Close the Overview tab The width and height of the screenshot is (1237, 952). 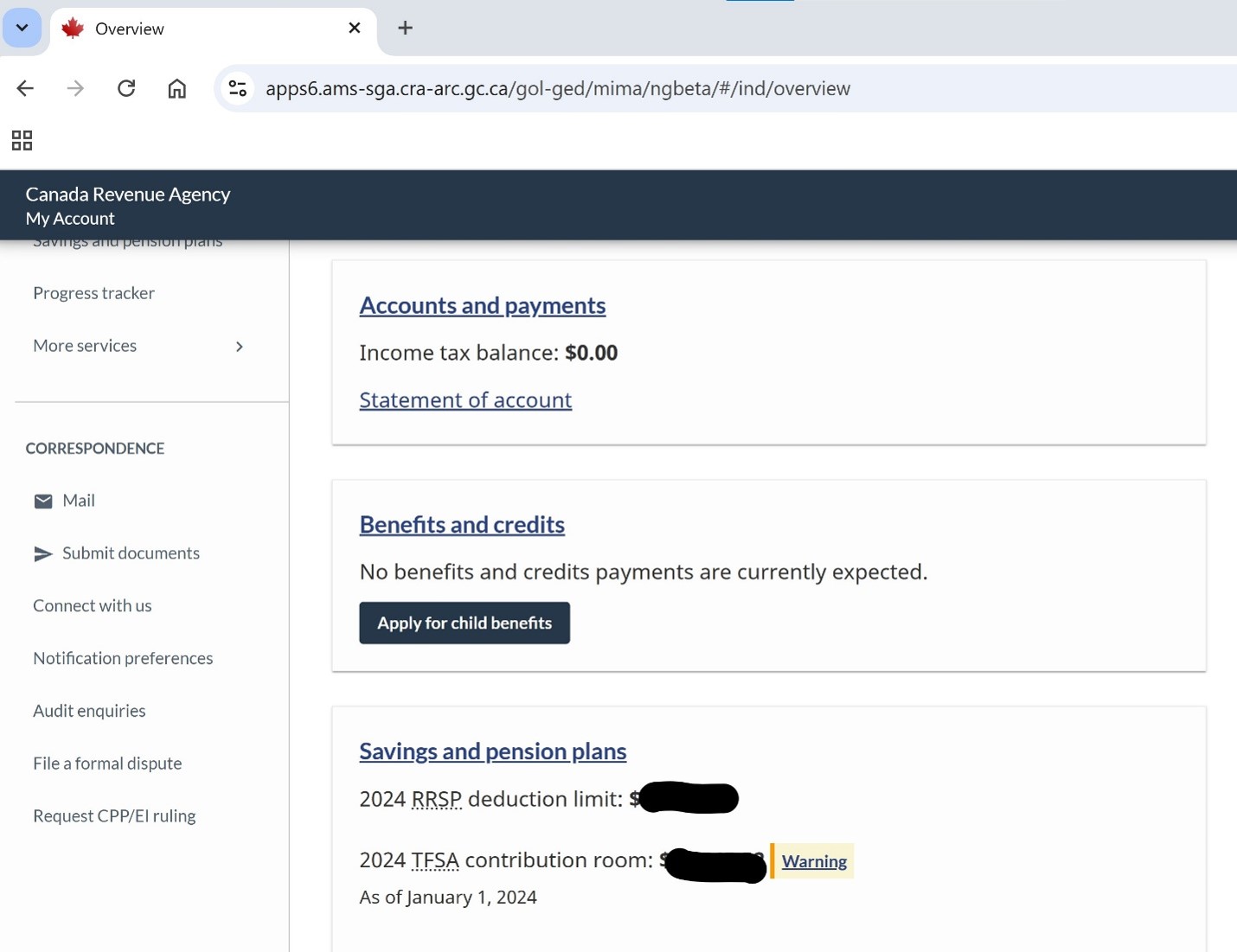point(354,29)
